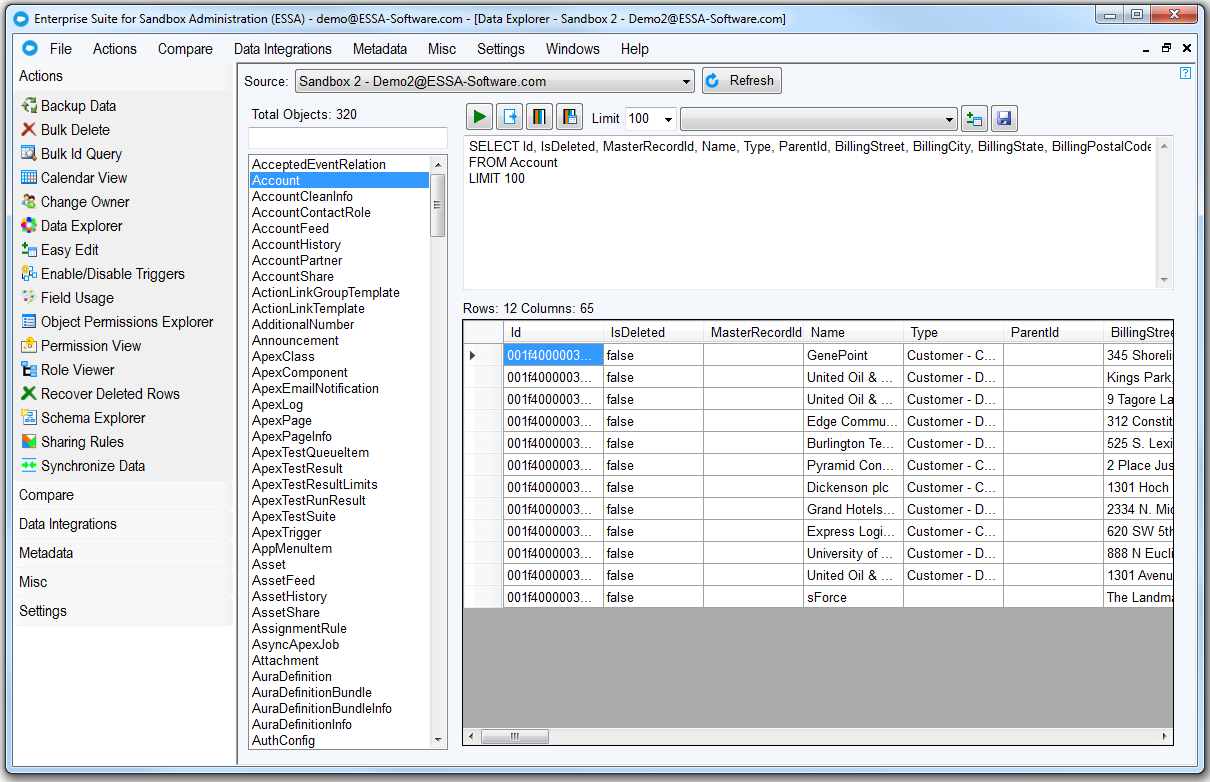
Task: Click the ParentId column header
Action: coord(1053,332)
